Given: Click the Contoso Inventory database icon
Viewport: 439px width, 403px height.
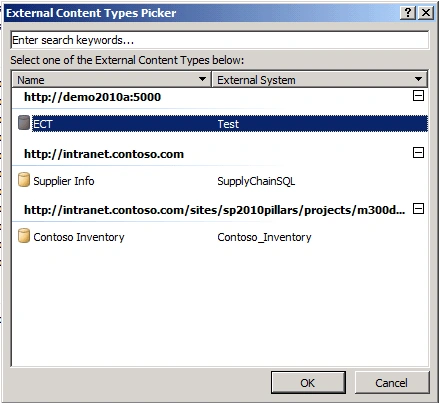Looking at the screenshot, I should (x=24, y=236).
